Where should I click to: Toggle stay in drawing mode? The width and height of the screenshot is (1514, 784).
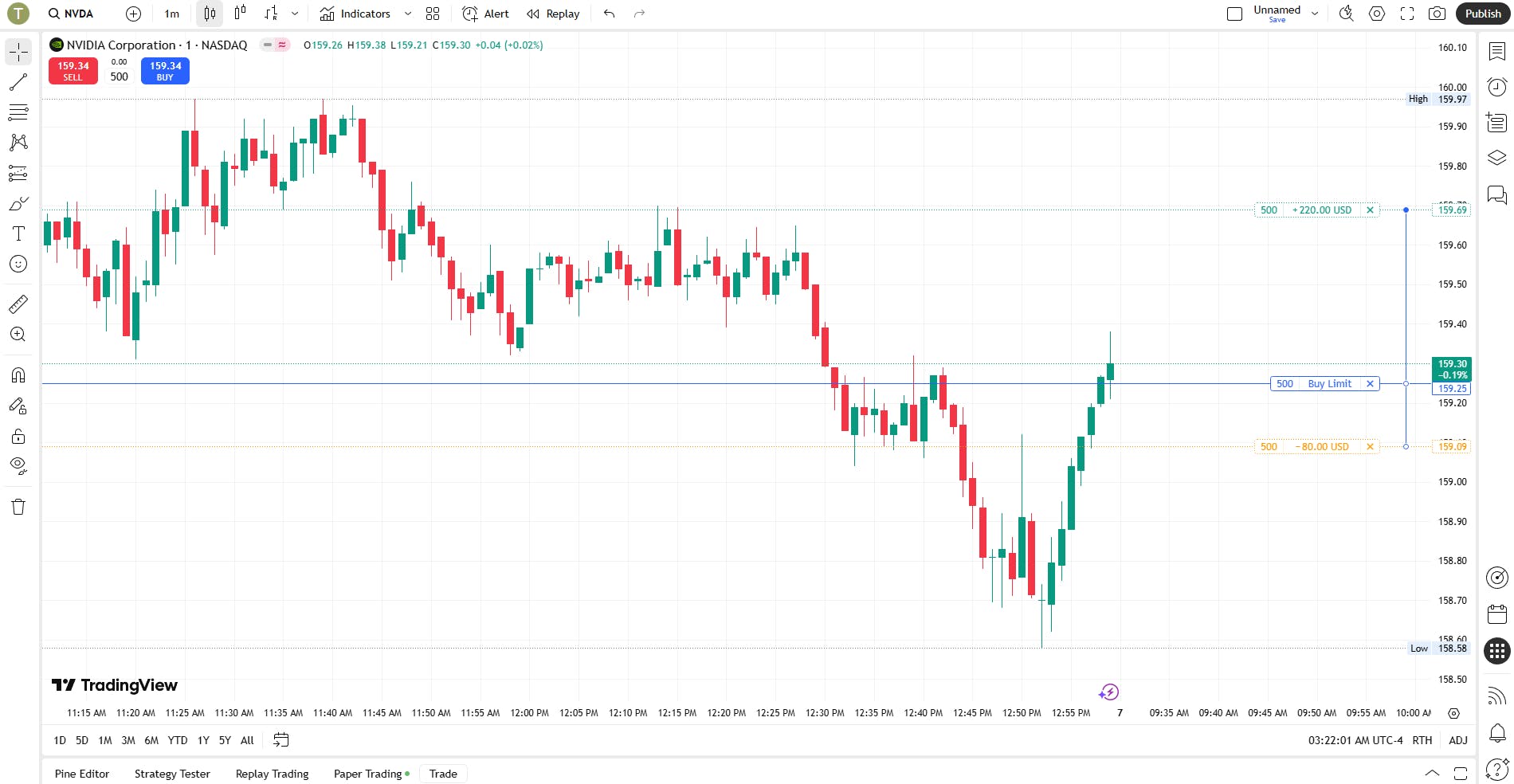pos(18,406)
